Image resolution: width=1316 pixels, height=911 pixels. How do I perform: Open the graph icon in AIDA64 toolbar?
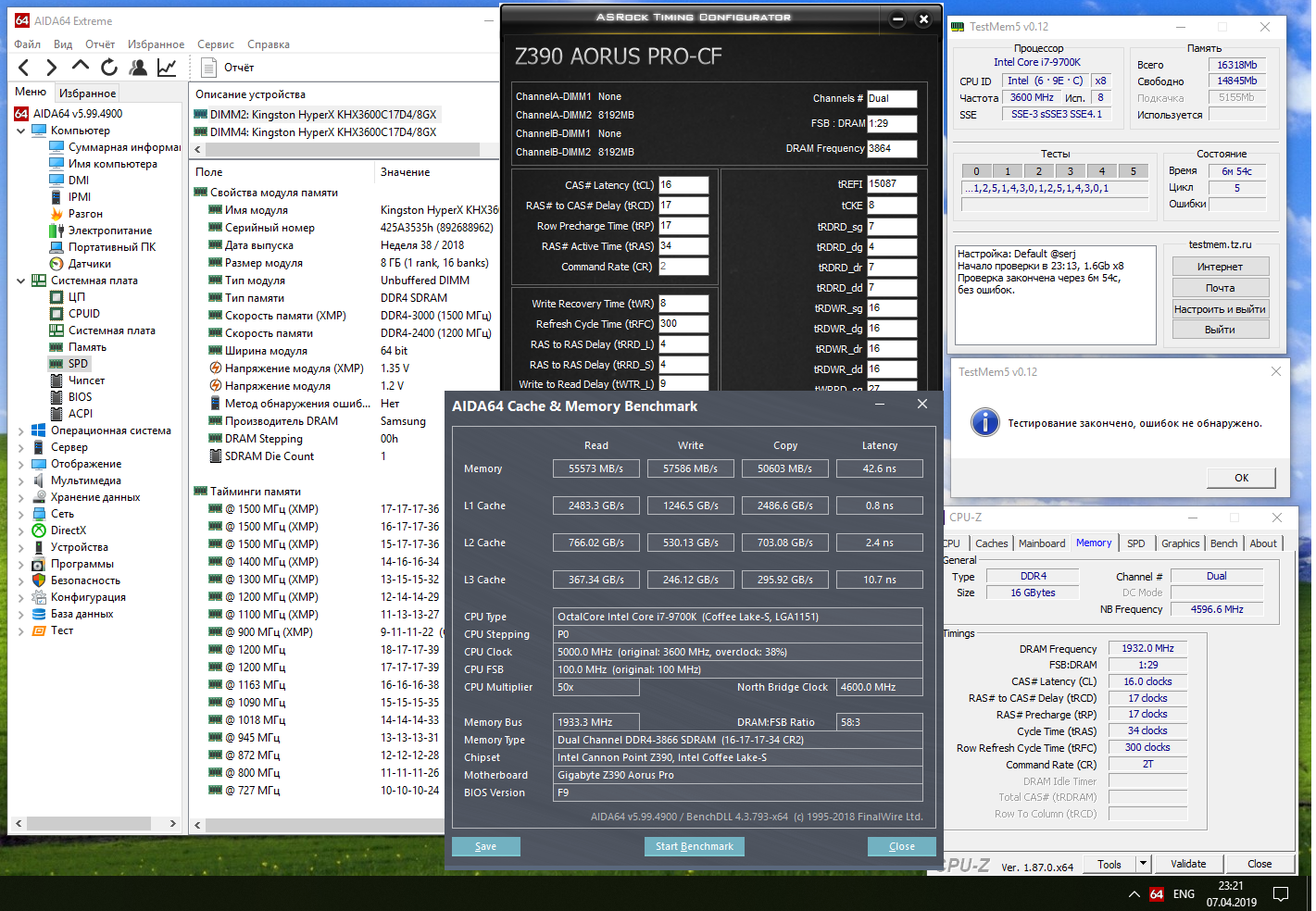(167, 67)
